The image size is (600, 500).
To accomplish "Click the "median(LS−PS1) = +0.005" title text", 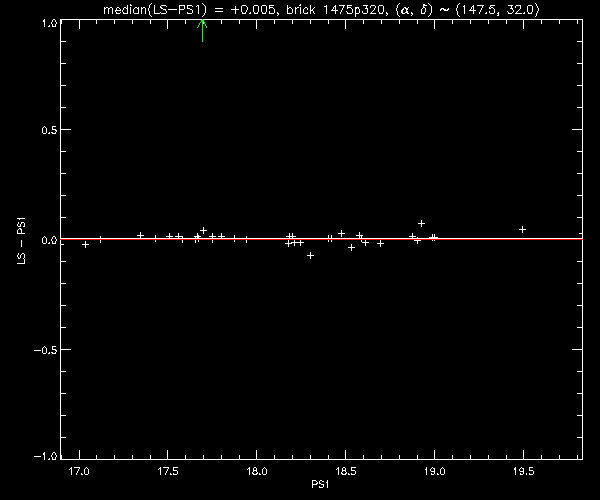I will pyautogui.click(x=189, y=10).
